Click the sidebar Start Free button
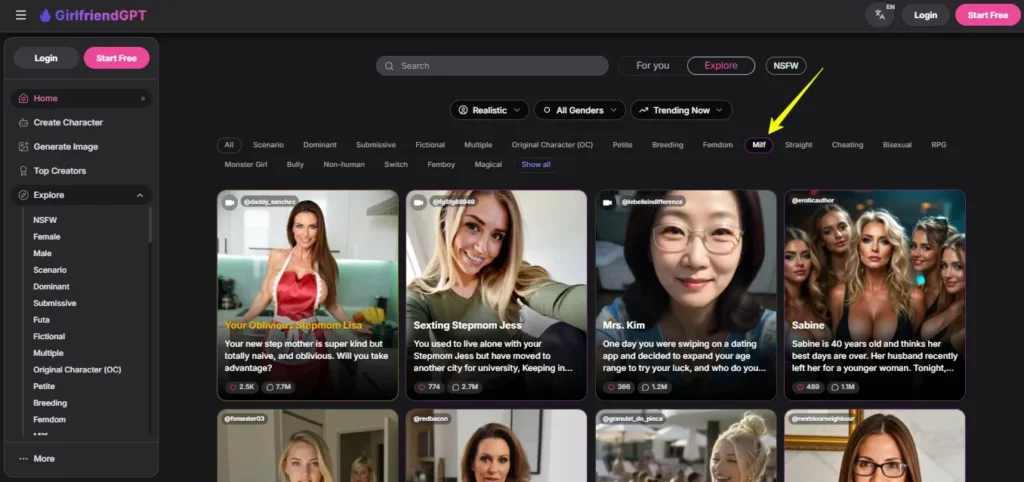 tap(116, 58)
